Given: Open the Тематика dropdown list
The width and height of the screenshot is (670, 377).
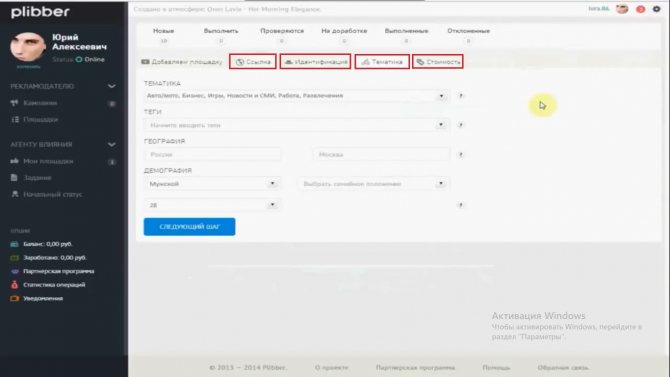Looking at the screenshot, I should tap(296, 96).
